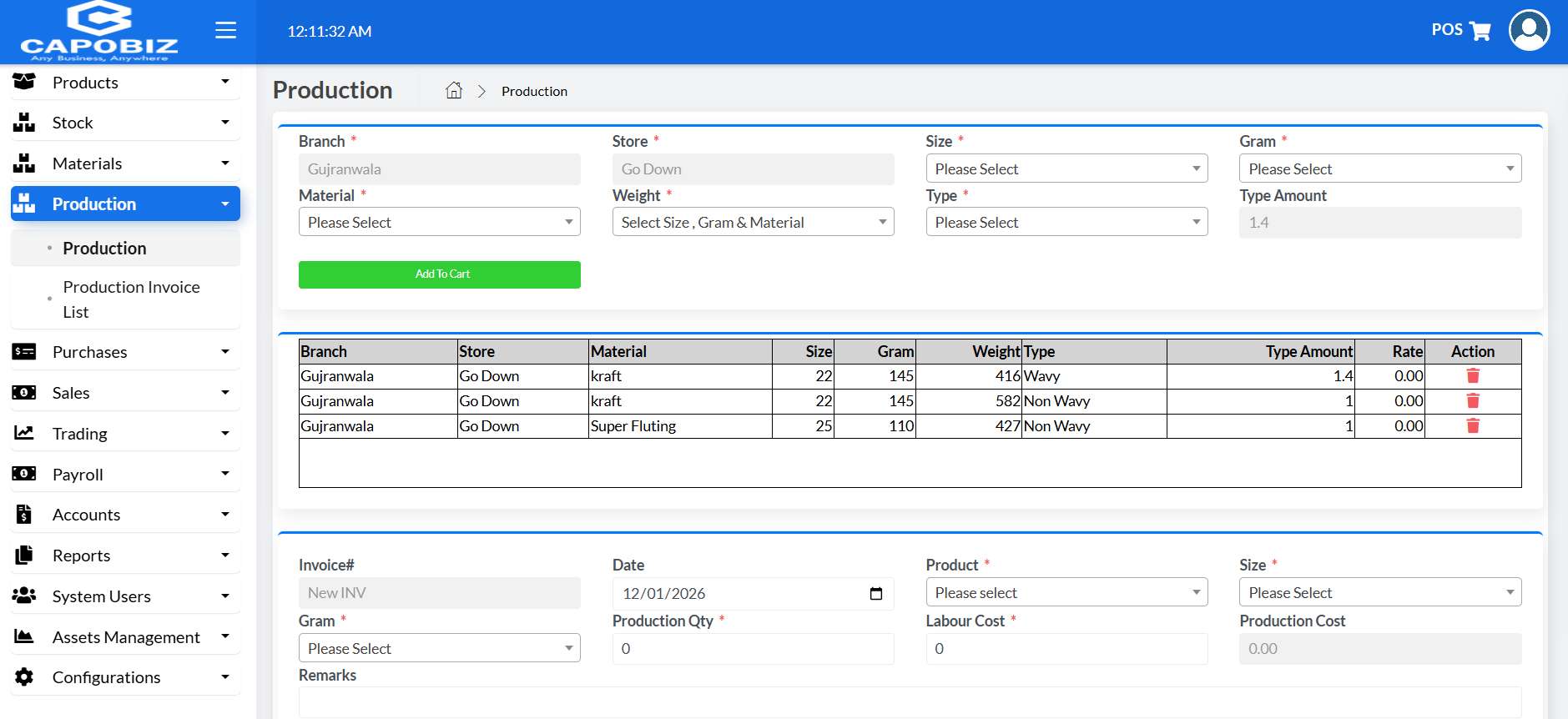Remove the kraft Non Wavy row
This screenshot has width=1568, height=719.
[1472, 401]
